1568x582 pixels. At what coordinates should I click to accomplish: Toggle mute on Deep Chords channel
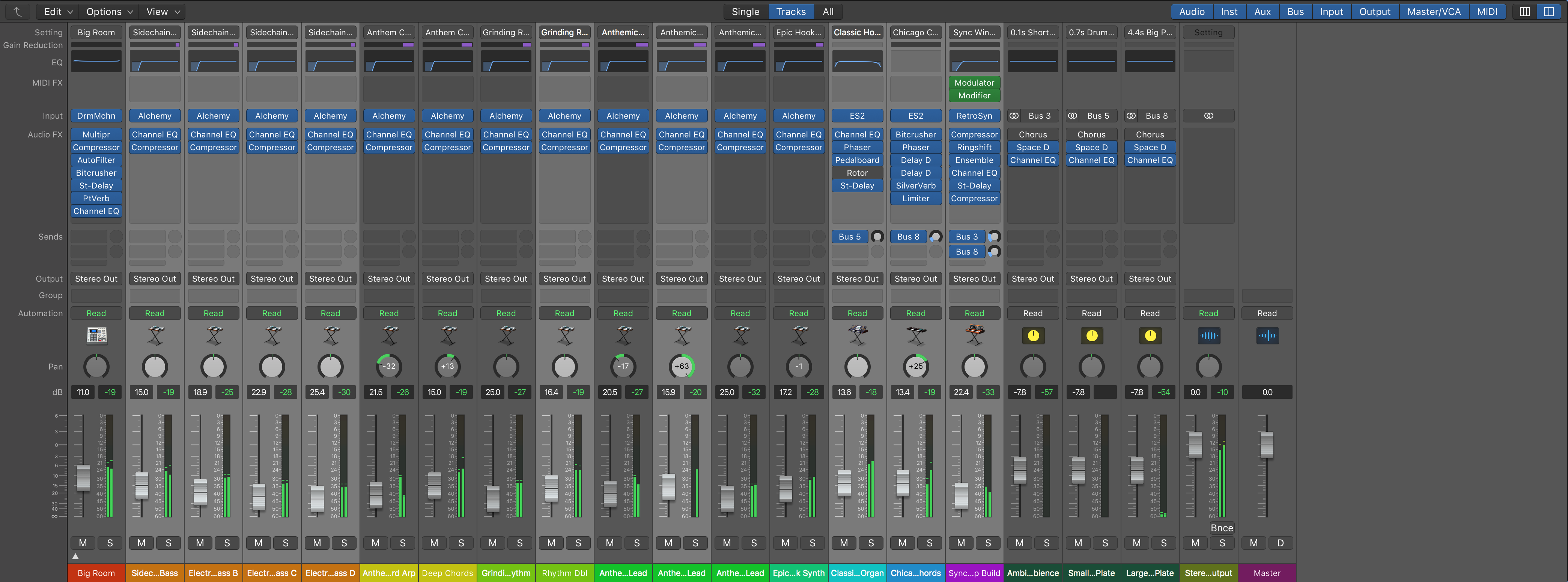(433, 543)
